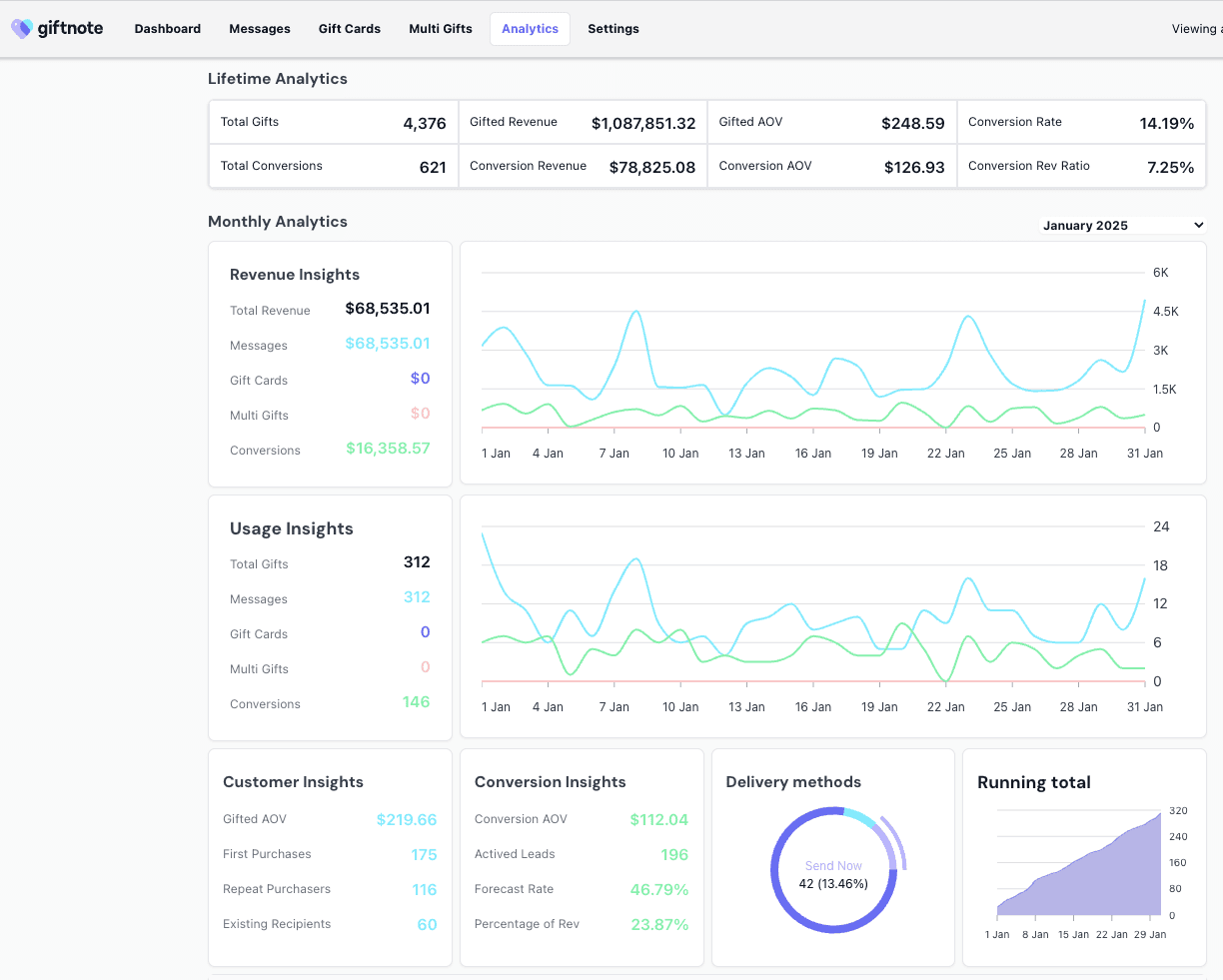The height and width of the screenshot is (980, 1223).
Task: Click the giftnote heart logo icon
Action: coord(21,29)
